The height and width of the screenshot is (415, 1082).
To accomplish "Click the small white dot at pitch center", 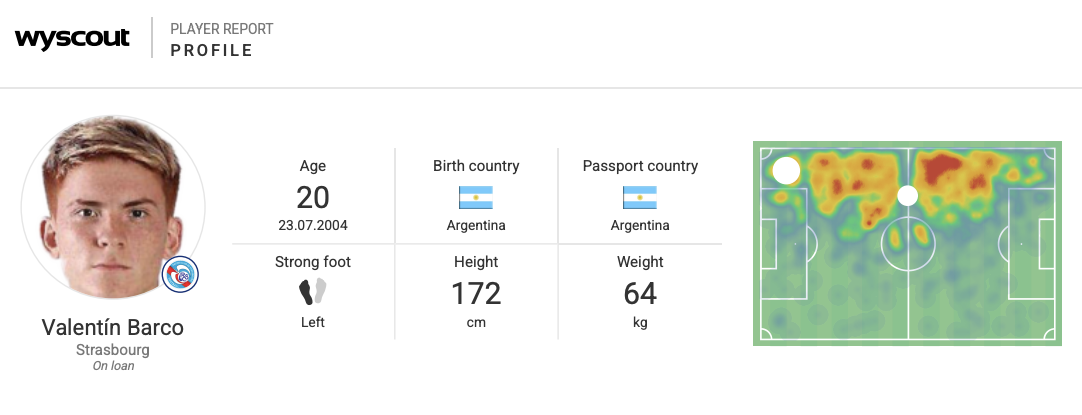I will tap(907, 195).
